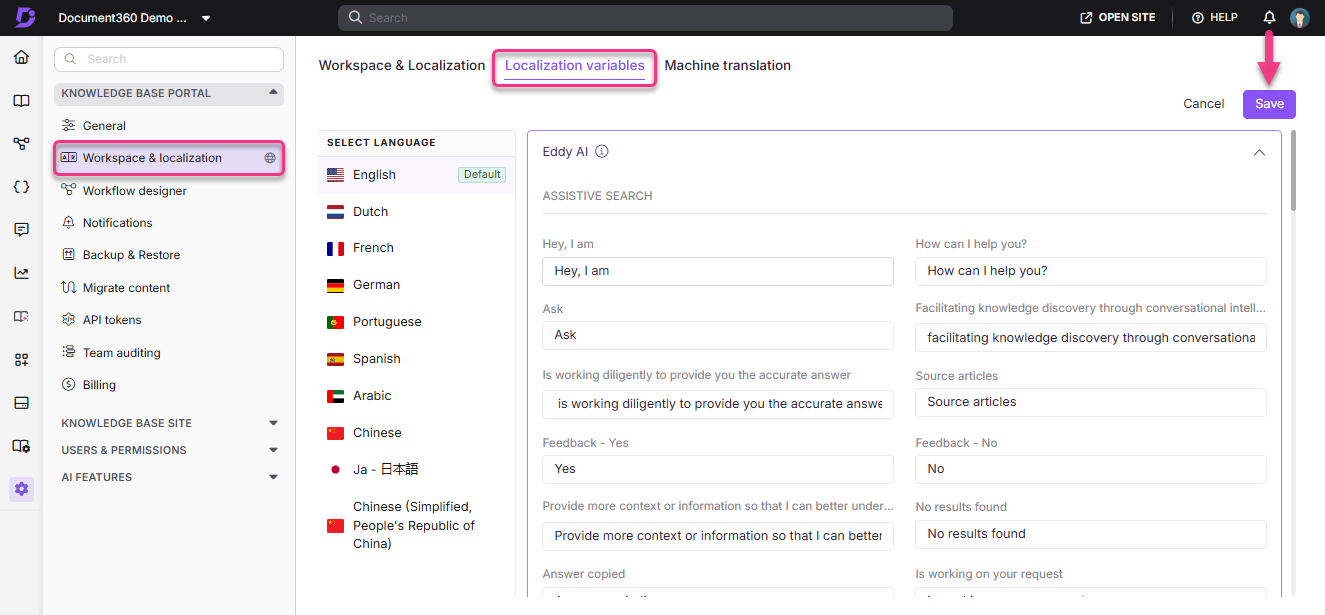Select the Documentation book icon in the left rail
The height and width of the screenshot is (615, 1325).
coord(21,100)
